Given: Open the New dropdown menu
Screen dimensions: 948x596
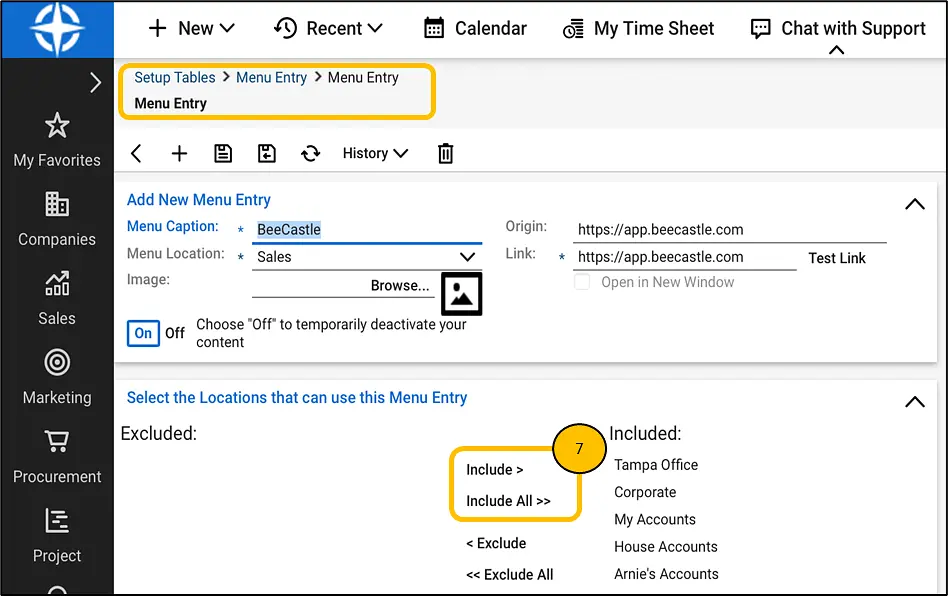Looking at the screenshot, I should click(192, 28).
